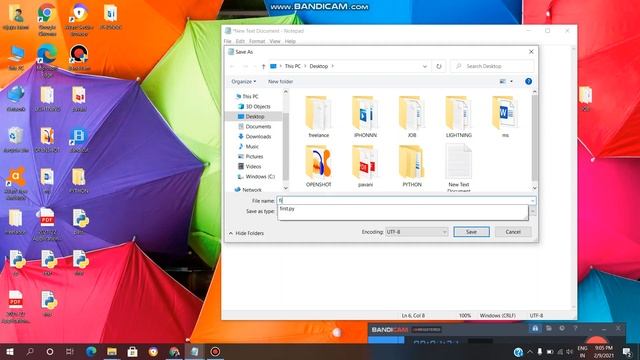
Task: Open the IPHONNN folder
Action: [365, 117]
